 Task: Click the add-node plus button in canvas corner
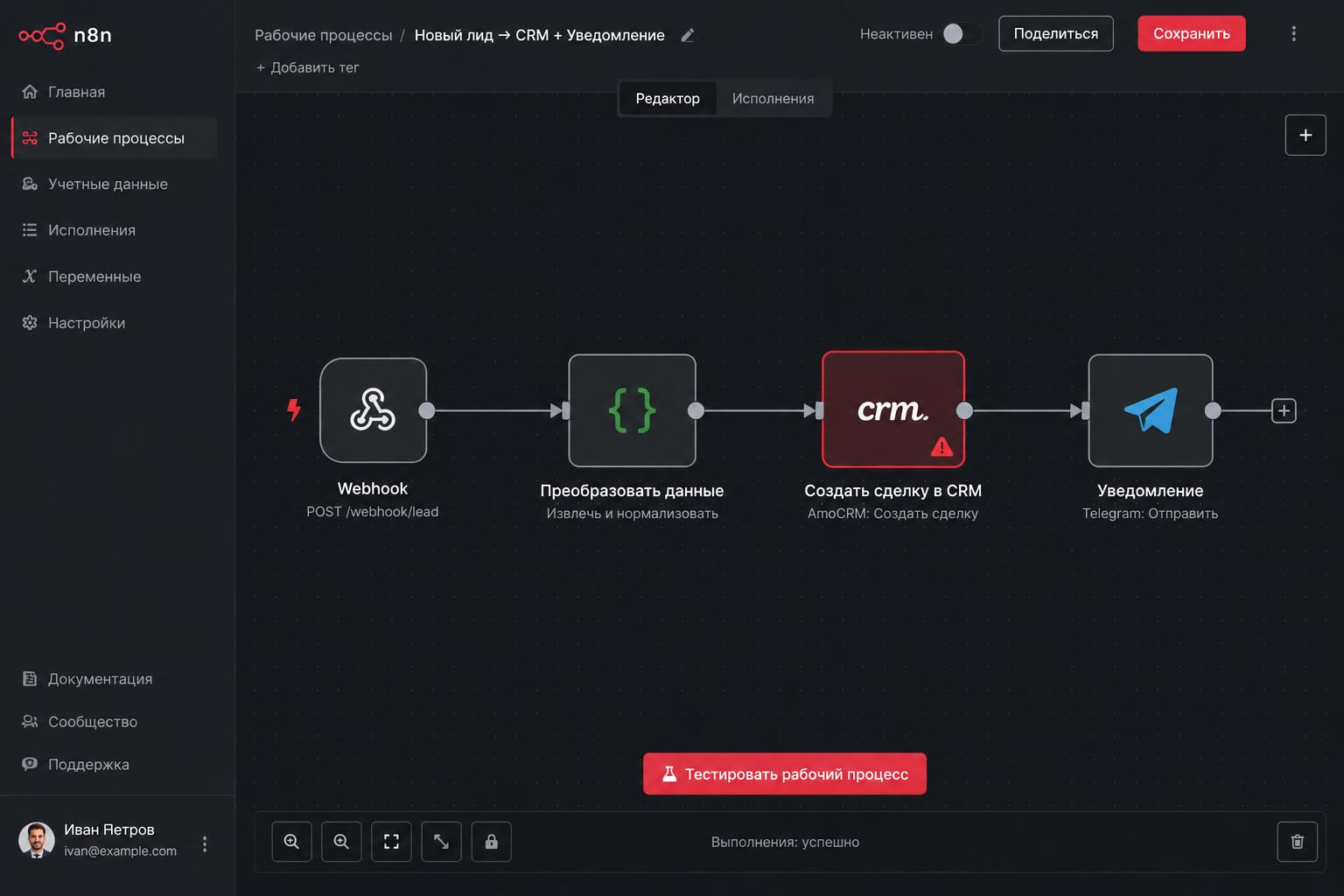coord(1305,135)
